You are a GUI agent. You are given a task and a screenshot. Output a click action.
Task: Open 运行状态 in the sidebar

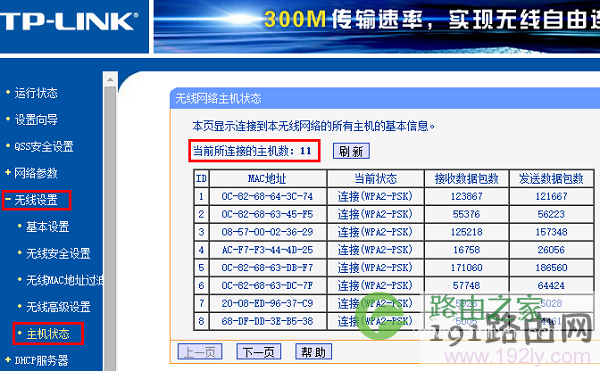[36, 93]
